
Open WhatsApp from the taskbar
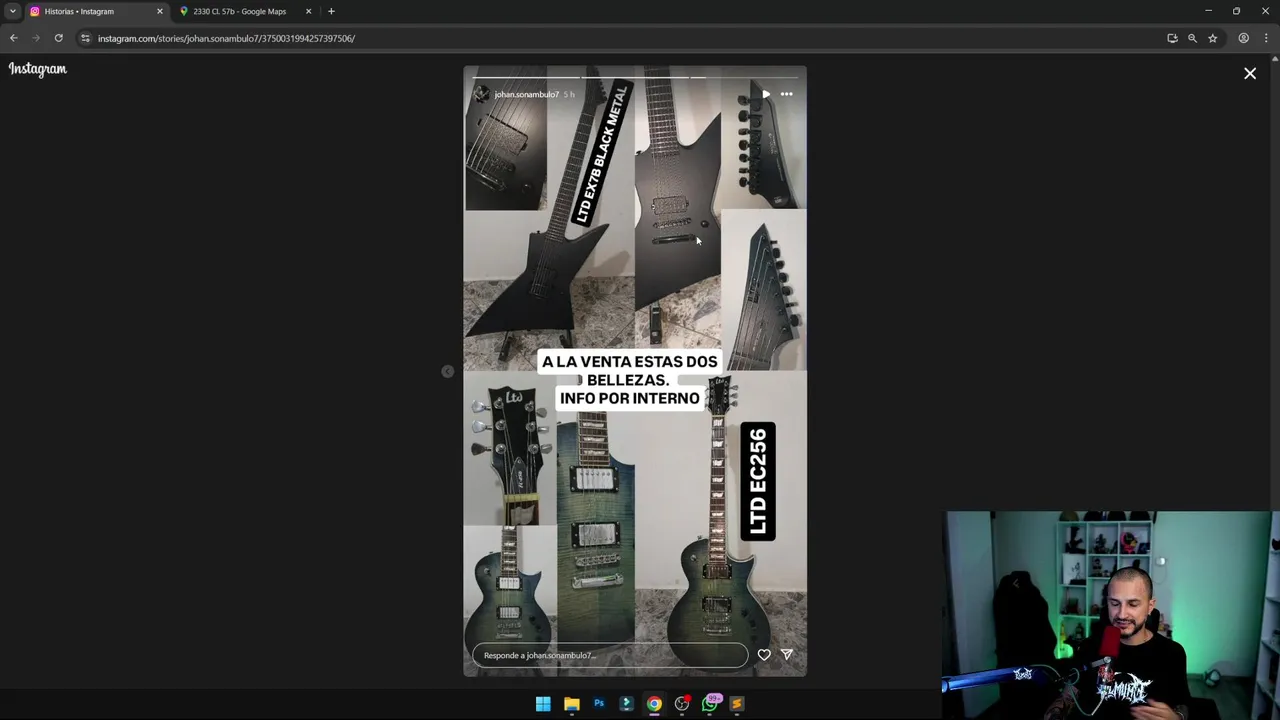(710, 704)
